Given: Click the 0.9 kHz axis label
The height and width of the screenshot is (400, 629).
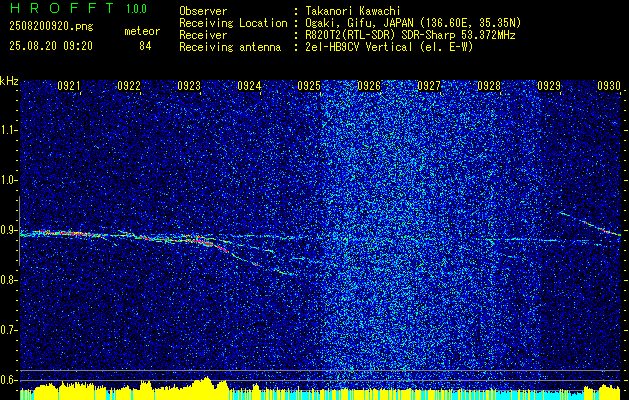Looking at the screenshot, I should click(9, 230).
